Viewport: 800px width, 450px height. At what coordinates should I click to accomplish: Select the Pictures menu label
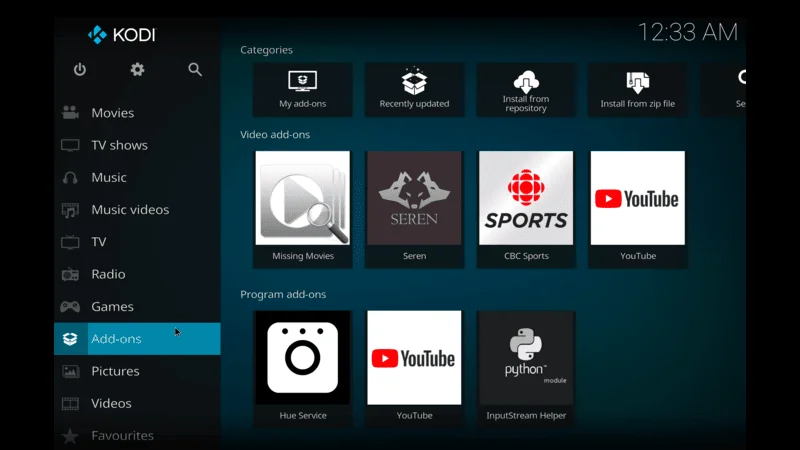tap(115, 371)
